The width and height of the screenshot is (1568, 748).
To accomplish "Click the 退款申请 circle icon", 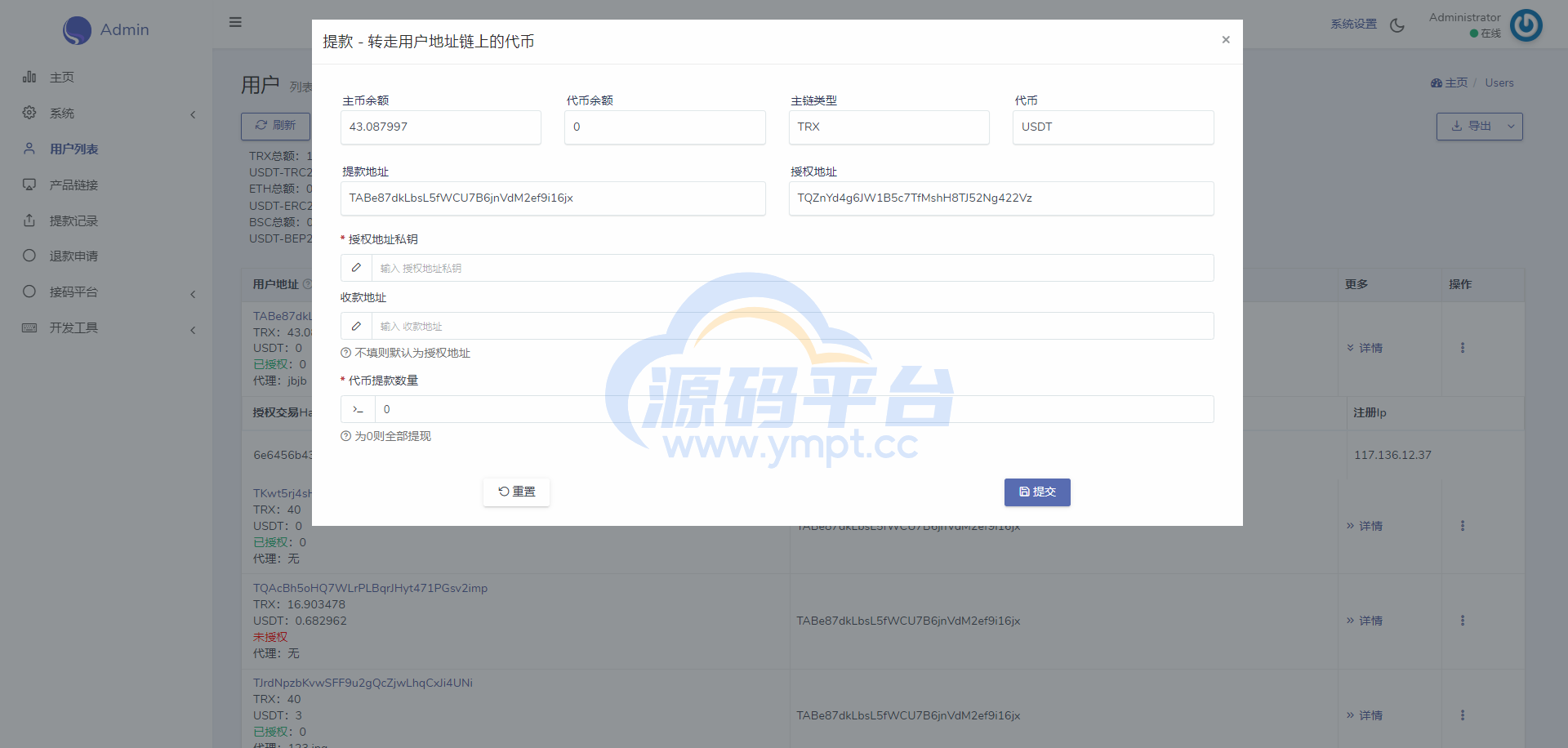I will tap(29, 256).
